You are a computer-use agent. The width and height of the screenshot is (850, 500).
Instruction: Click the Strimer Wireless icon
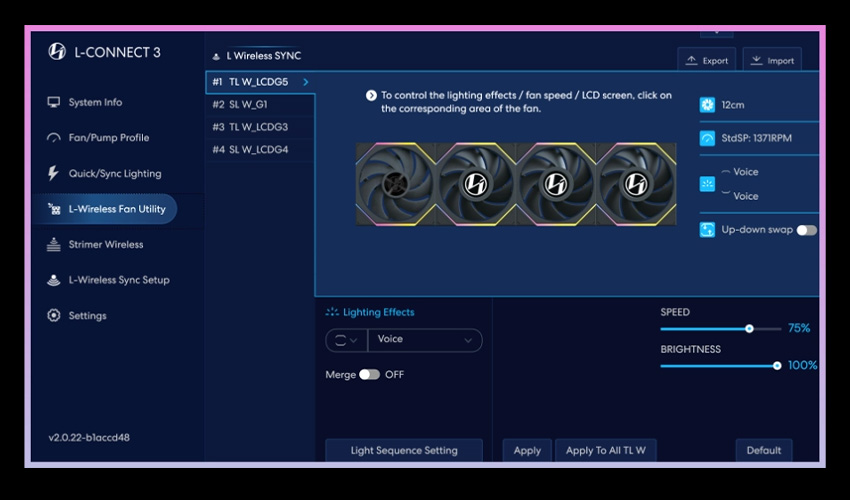tap(54, 245)
